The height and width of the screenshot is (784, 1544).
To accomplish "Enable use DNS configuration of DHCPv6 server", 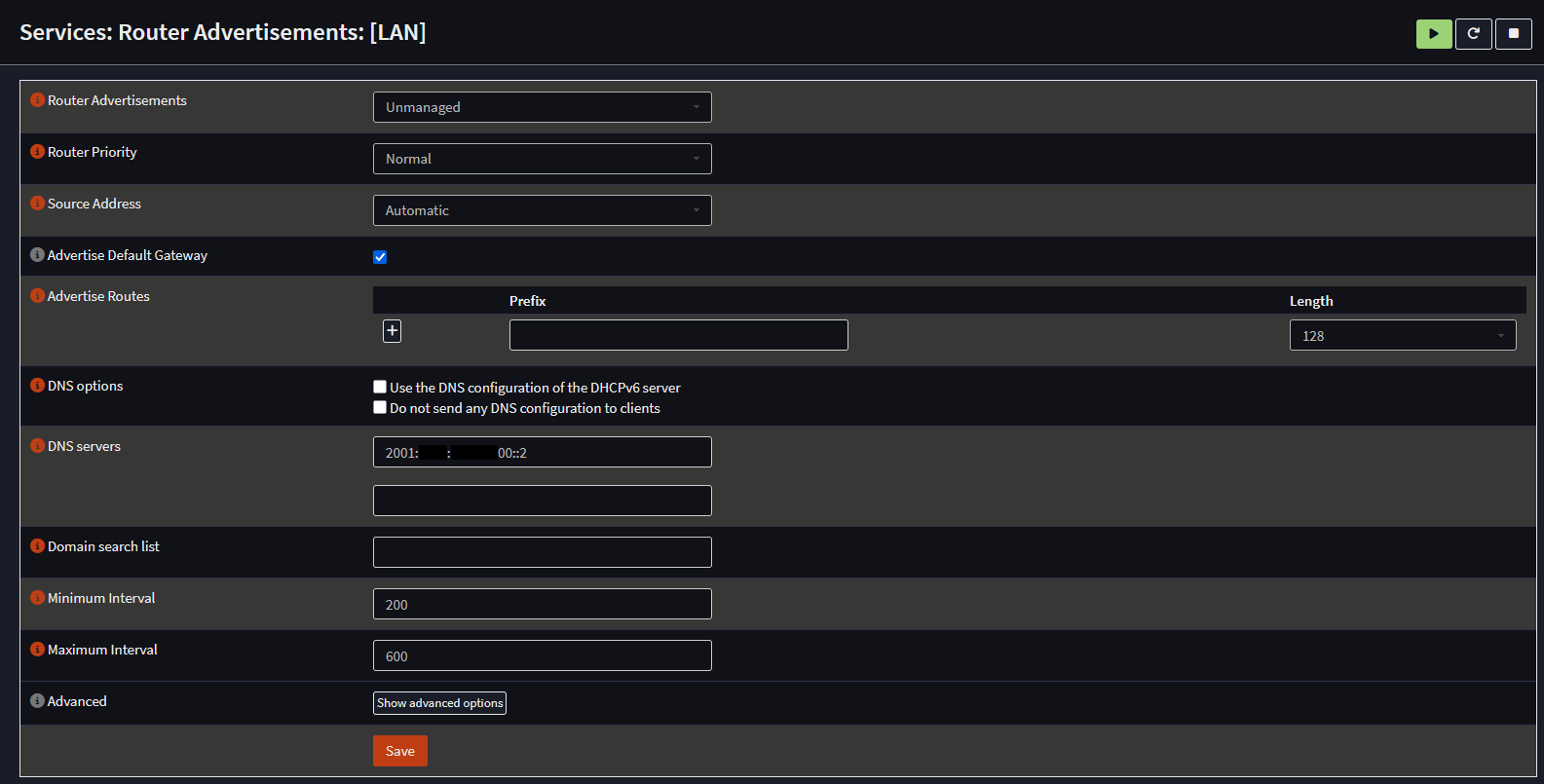I will click(380, 387).
